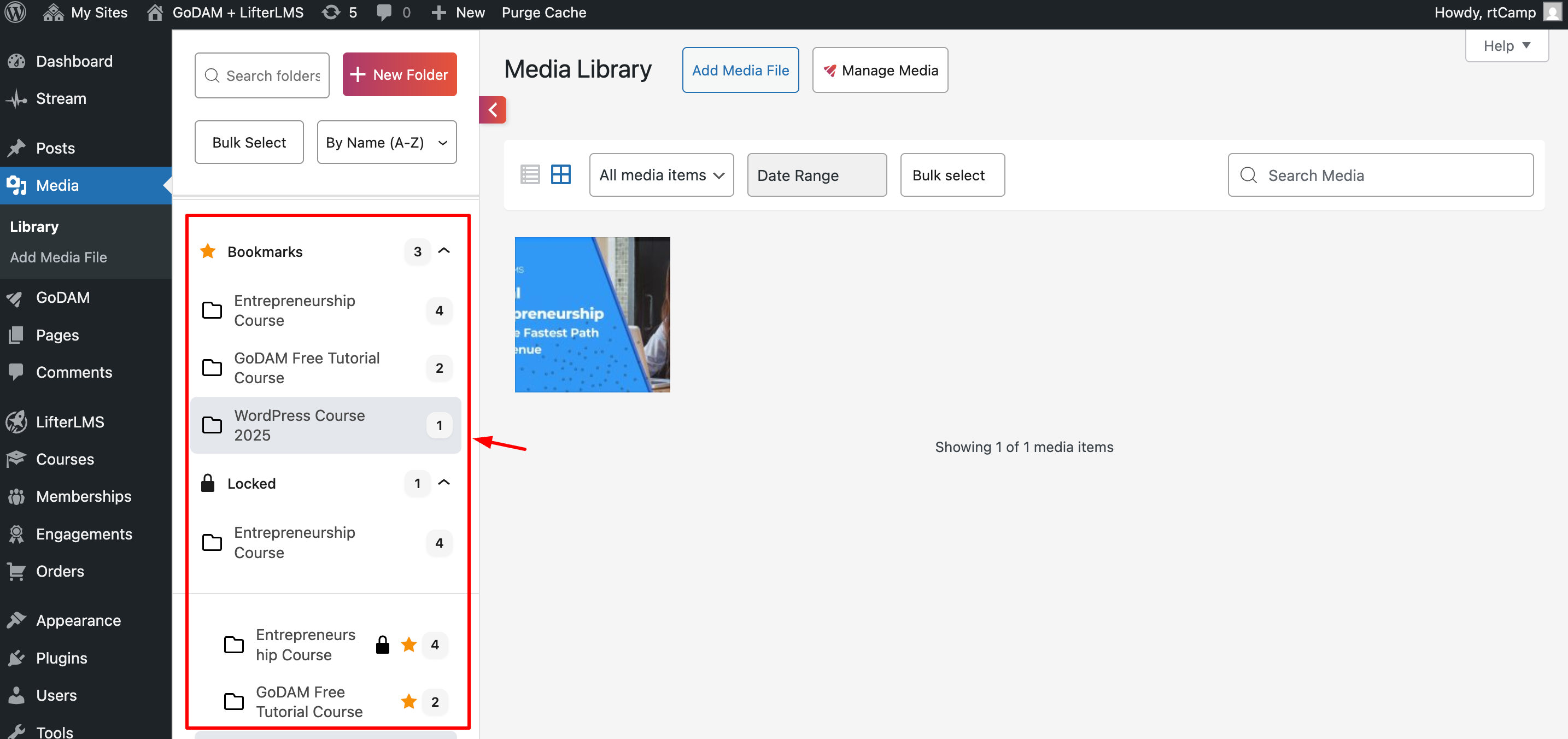
Task: Click star icon on GoDAM Free Tutorial Course row
Action: [x=408, y=702]
